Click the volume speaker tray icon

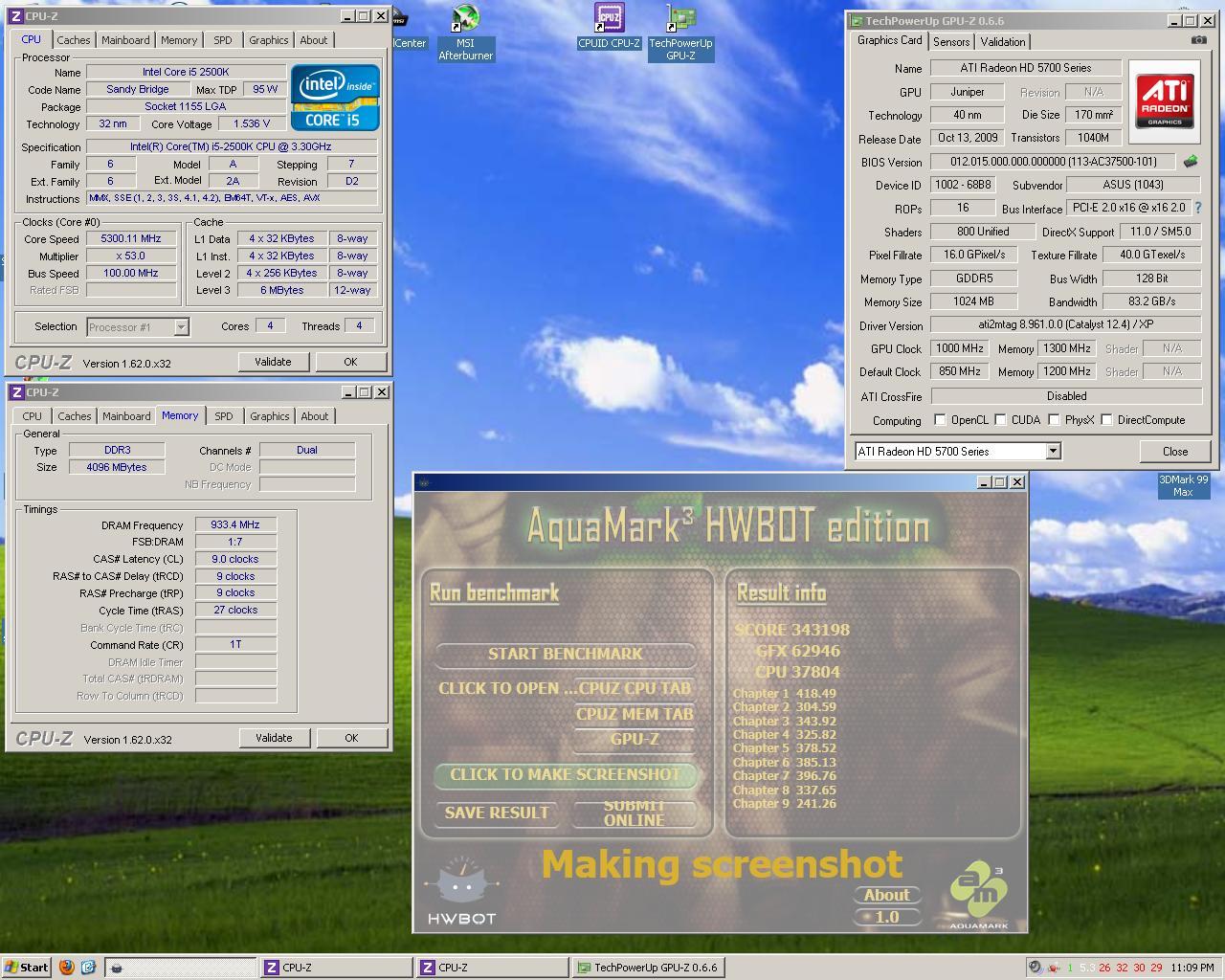(1035, 968)
